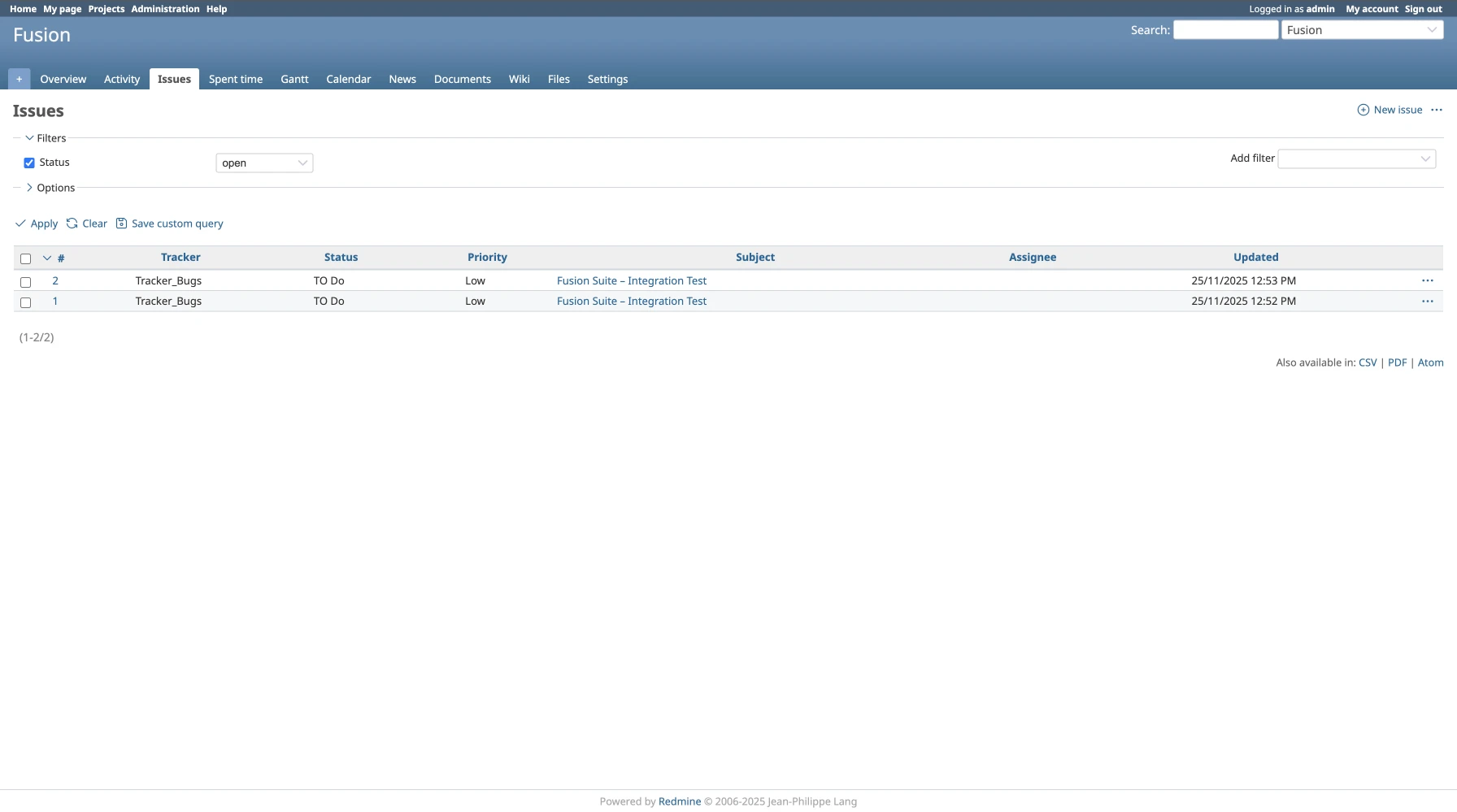Click the Clear reload icon
The width and height of the screenshot is (1457, 812).
coord(72,224)
